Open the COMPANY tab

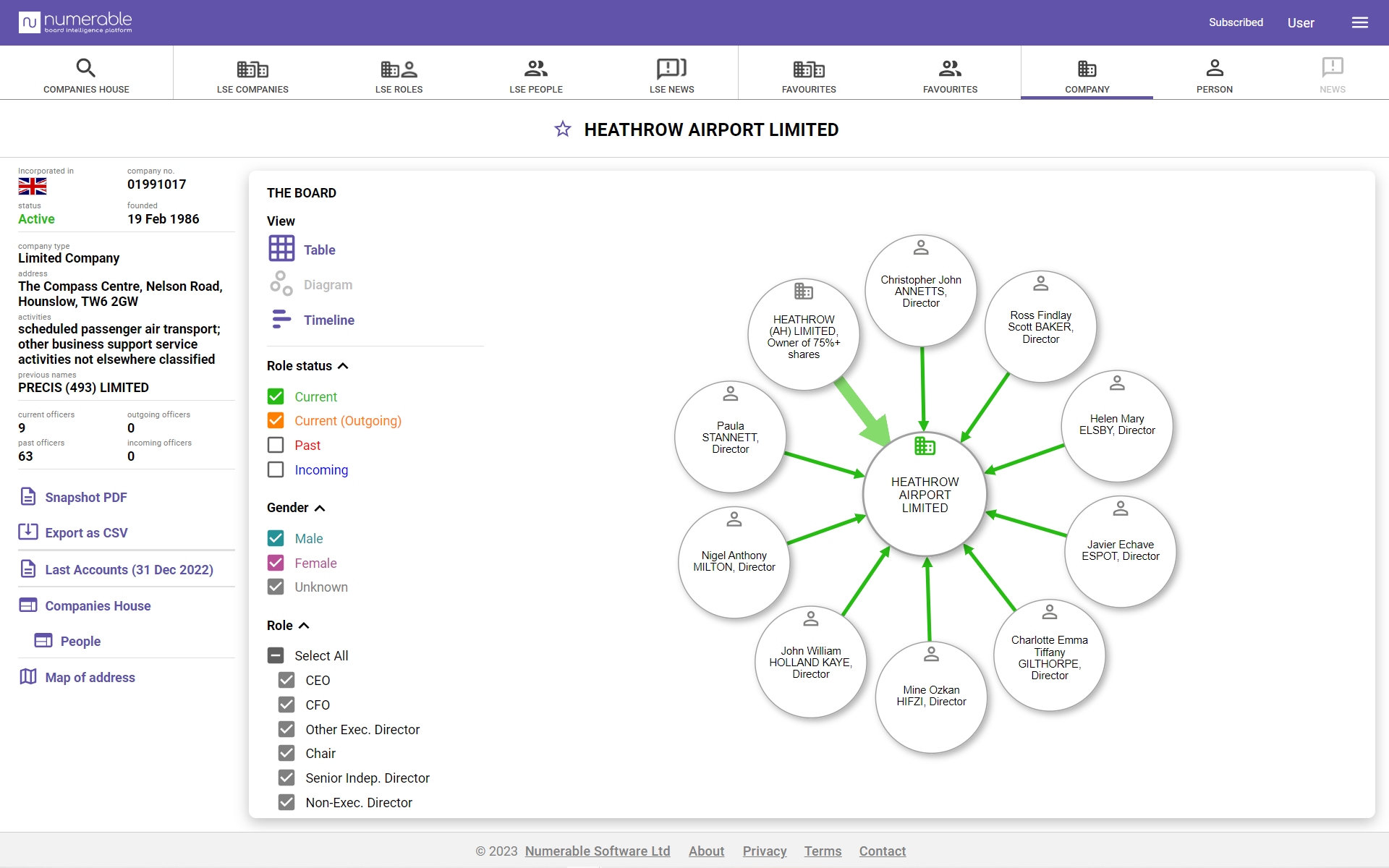(1087, 73)
